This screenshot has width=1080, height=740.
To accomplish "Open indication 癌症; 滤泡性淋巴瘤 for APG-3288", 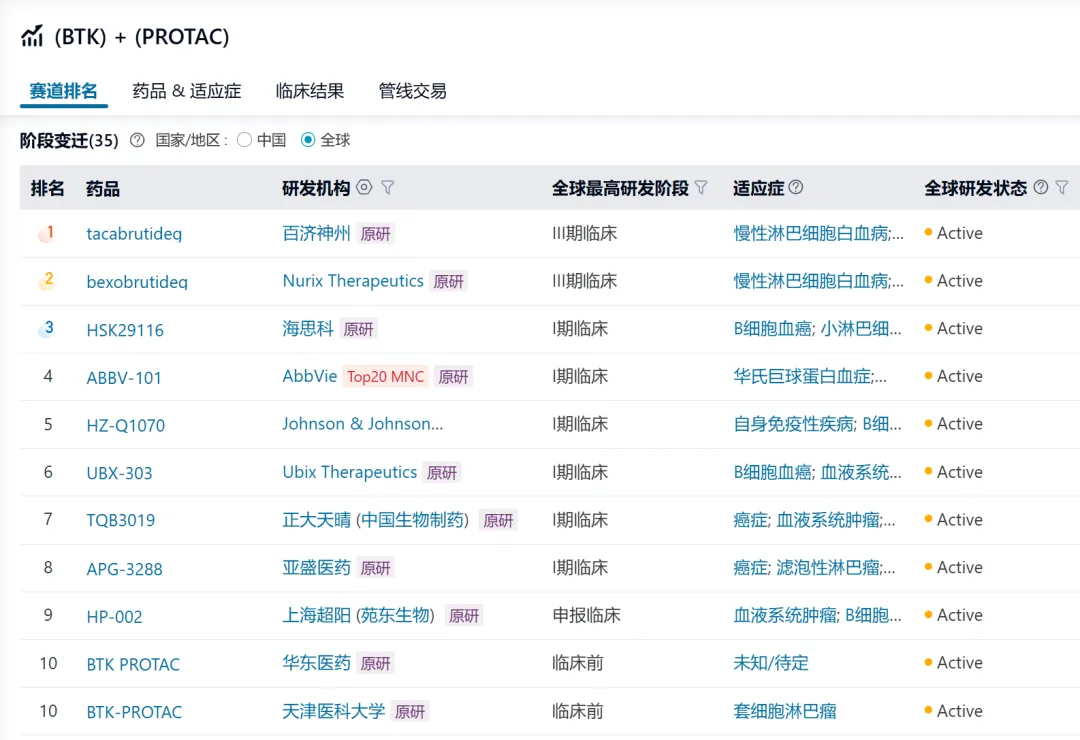I will point(815,567).
